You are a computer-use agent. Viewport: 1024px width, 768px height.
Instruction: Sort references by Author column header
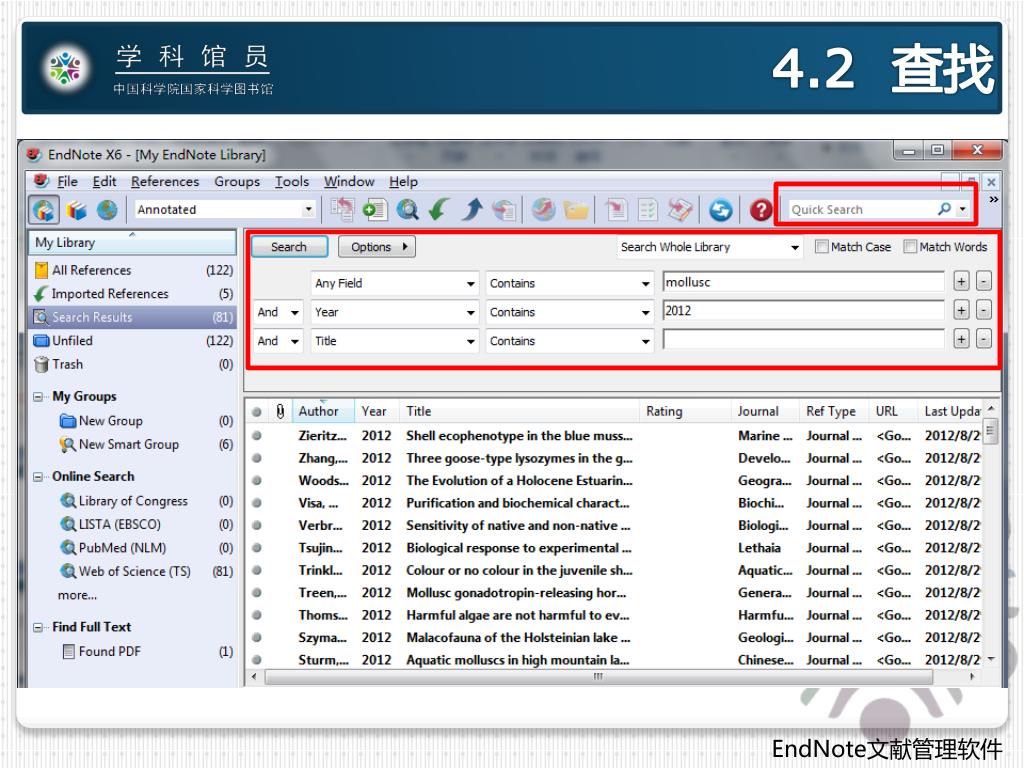click(323, 411)
